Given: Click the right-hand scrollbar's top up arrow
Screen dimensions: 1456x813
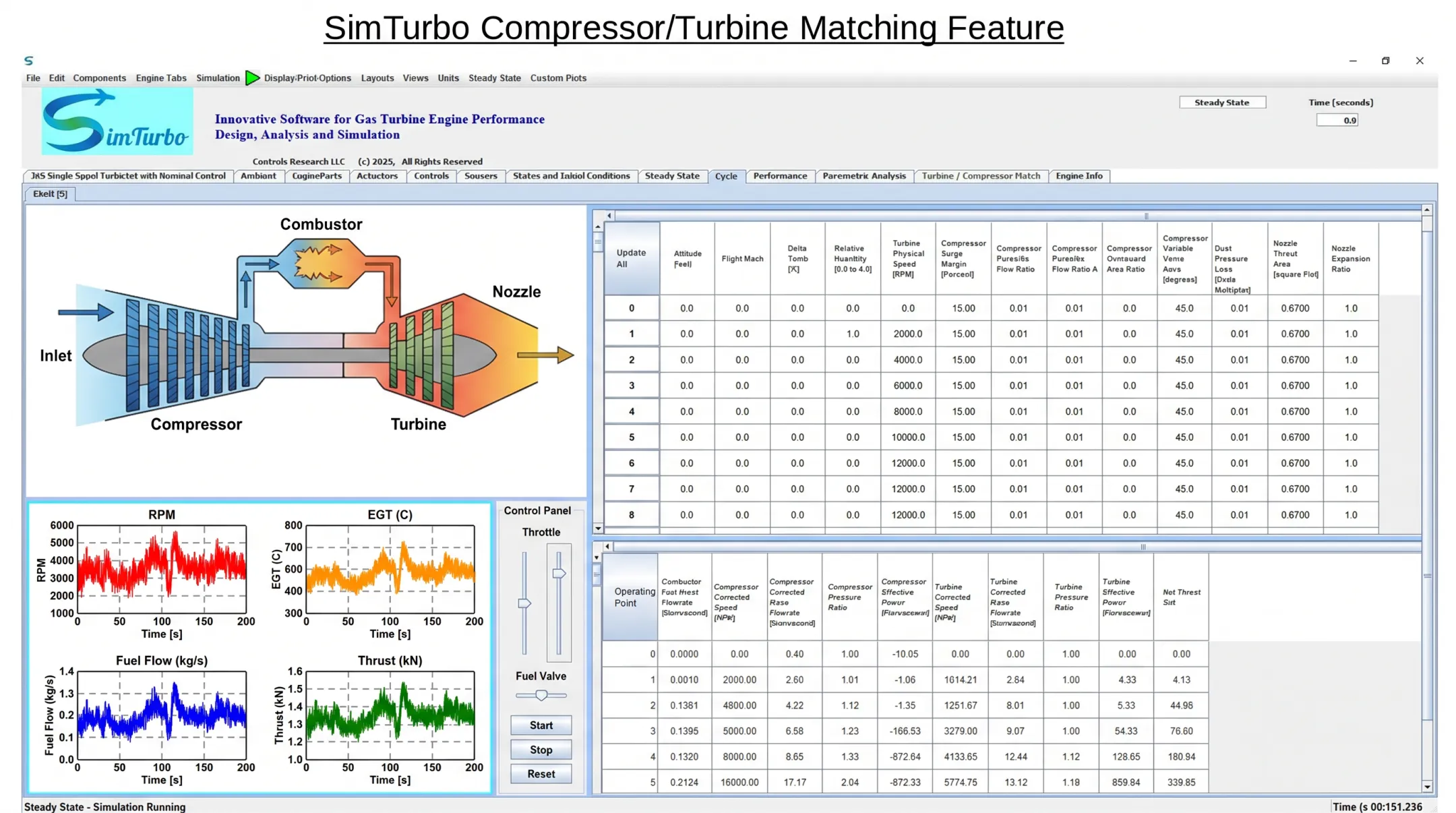Looking at the screenshot, I should coord(1427,210).
